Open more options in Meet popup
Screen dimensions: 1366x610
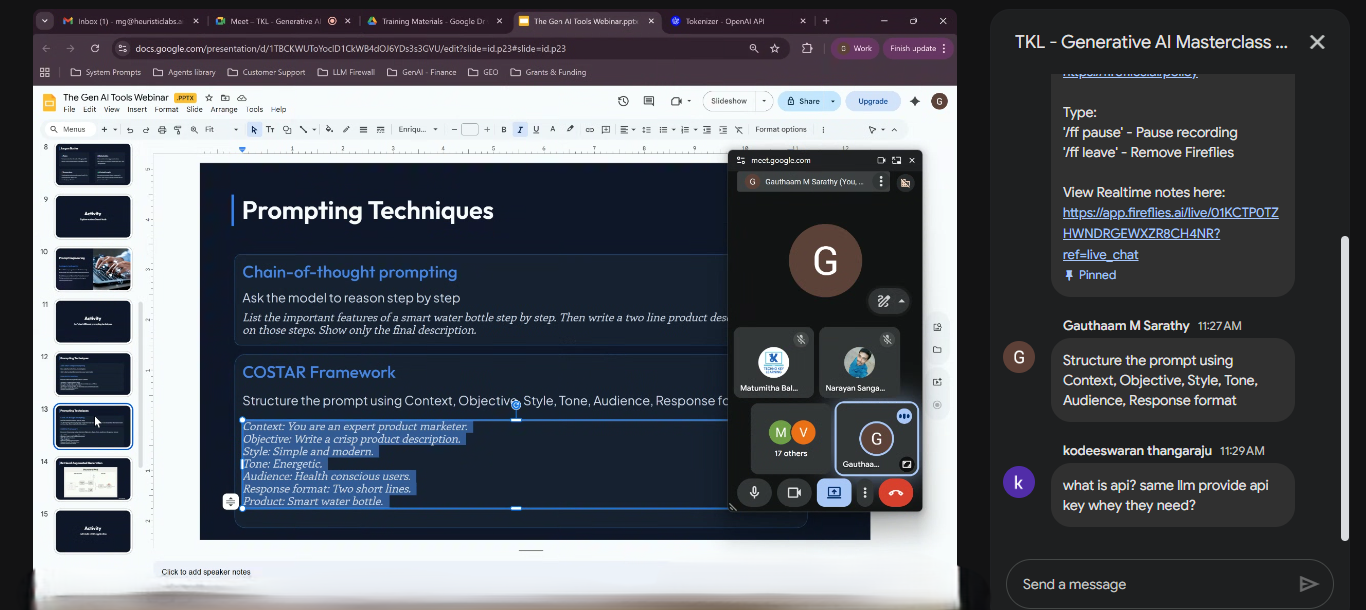click(x=865, y=493)
